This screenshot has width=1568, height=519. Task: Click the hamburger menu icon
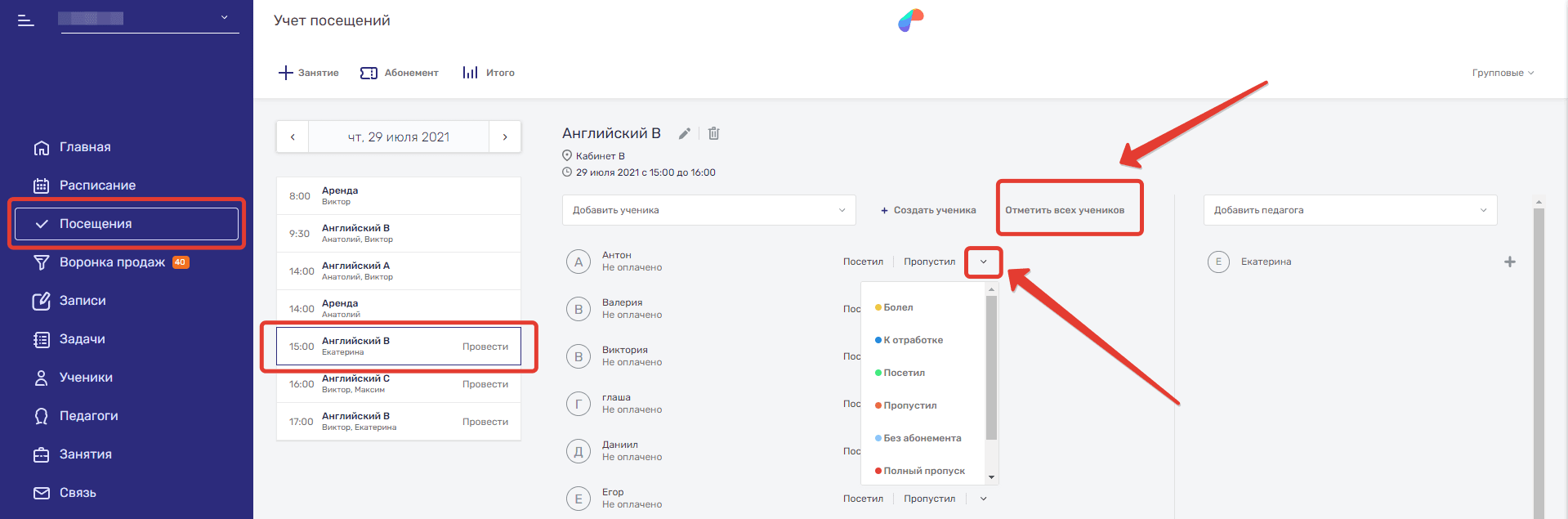point(26,20)
